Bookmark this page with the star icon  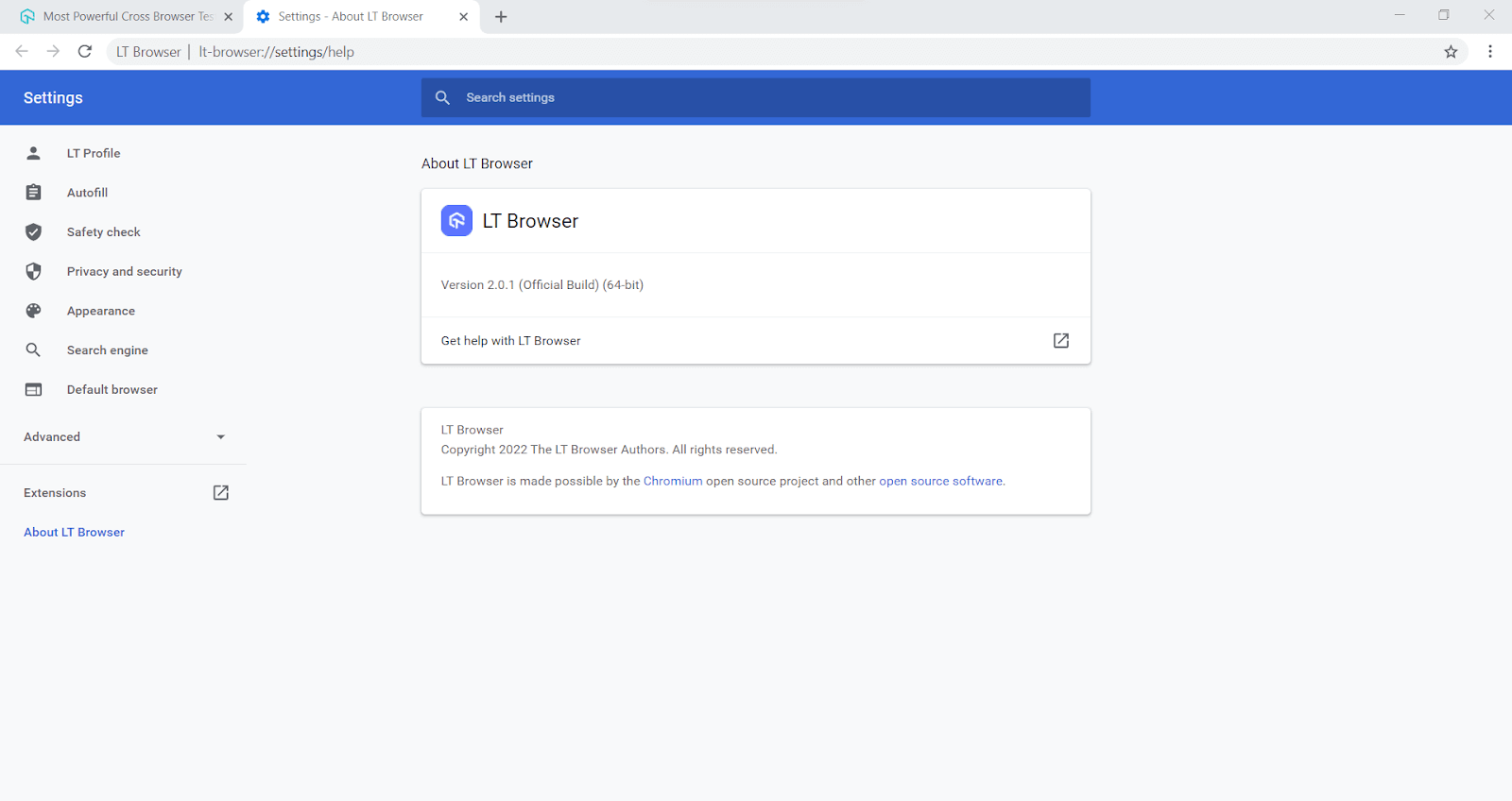tap(1451, 52)
